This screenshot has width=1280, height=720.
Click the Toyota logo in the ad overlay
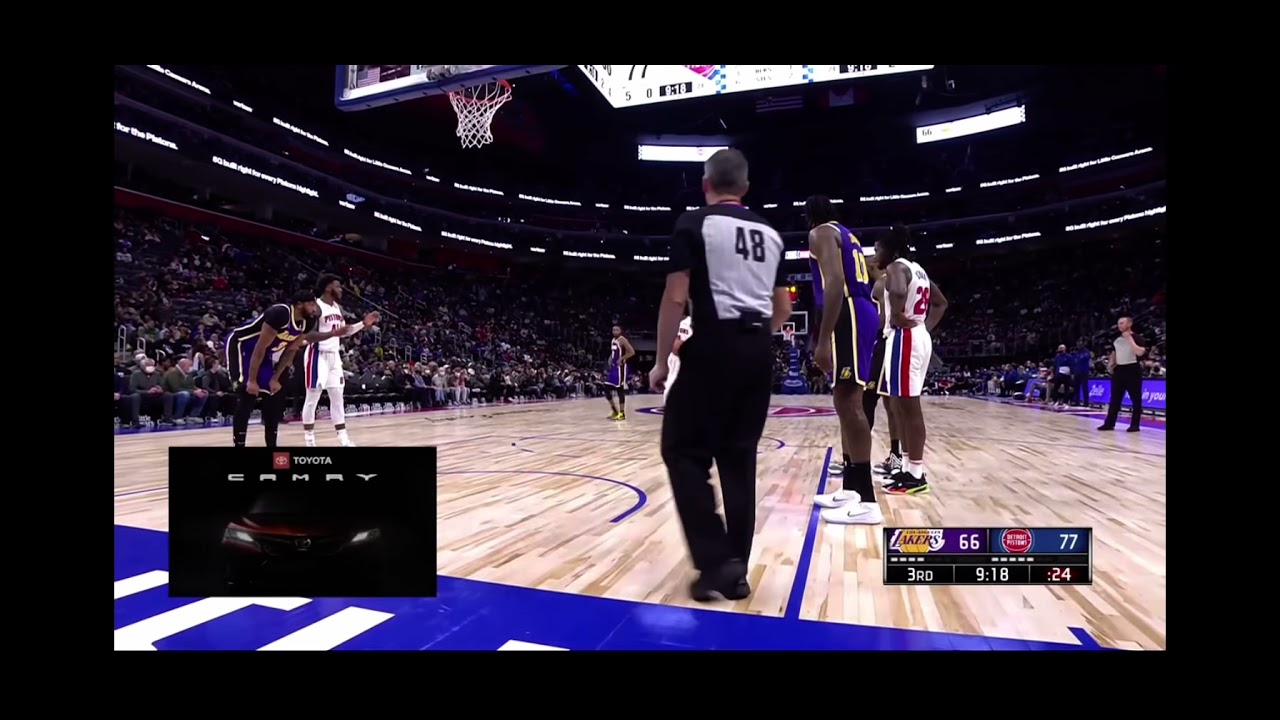click(x=281, y=460)
